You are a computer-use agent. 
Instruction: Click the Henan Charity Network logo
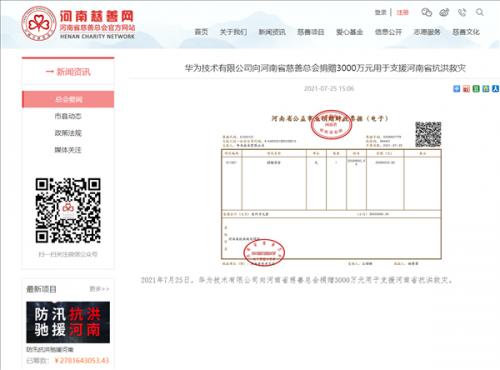click(x=78, y=23)
